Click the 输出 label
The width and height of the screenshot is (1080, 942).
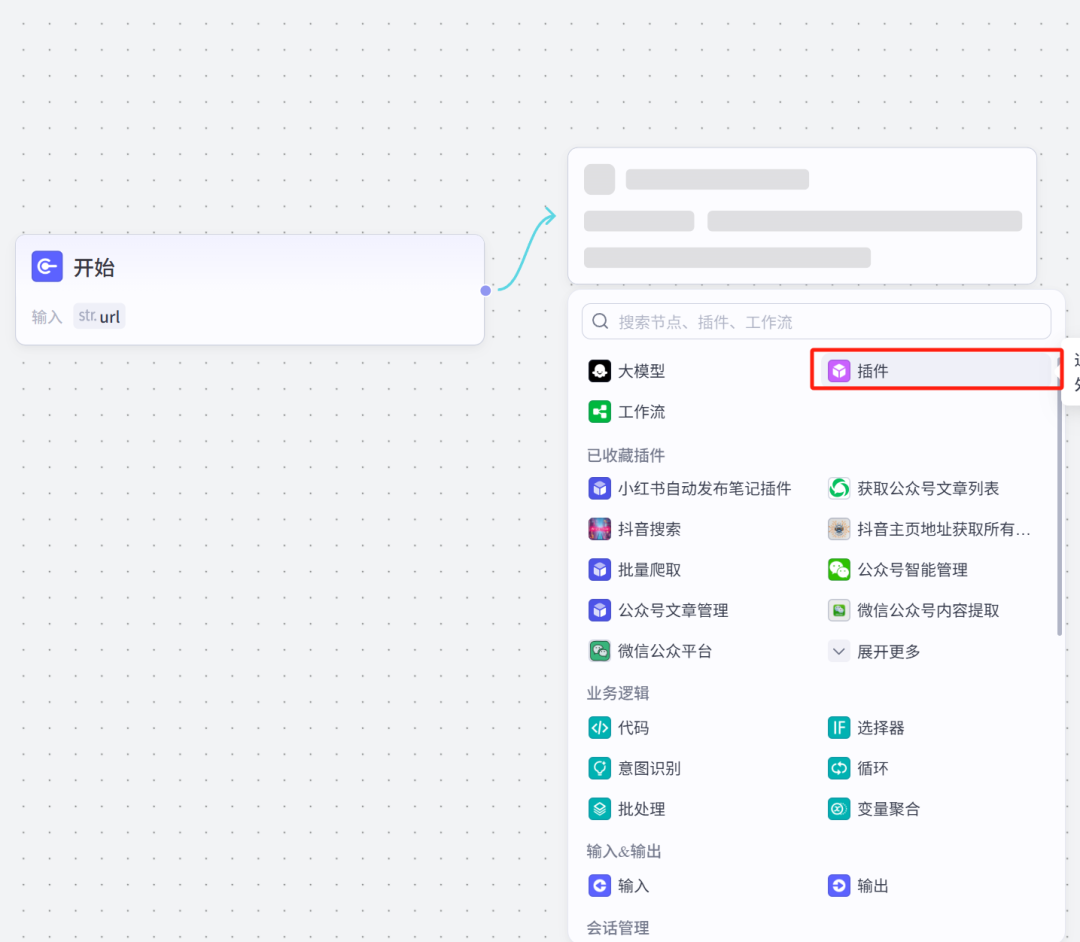[873, 886]
